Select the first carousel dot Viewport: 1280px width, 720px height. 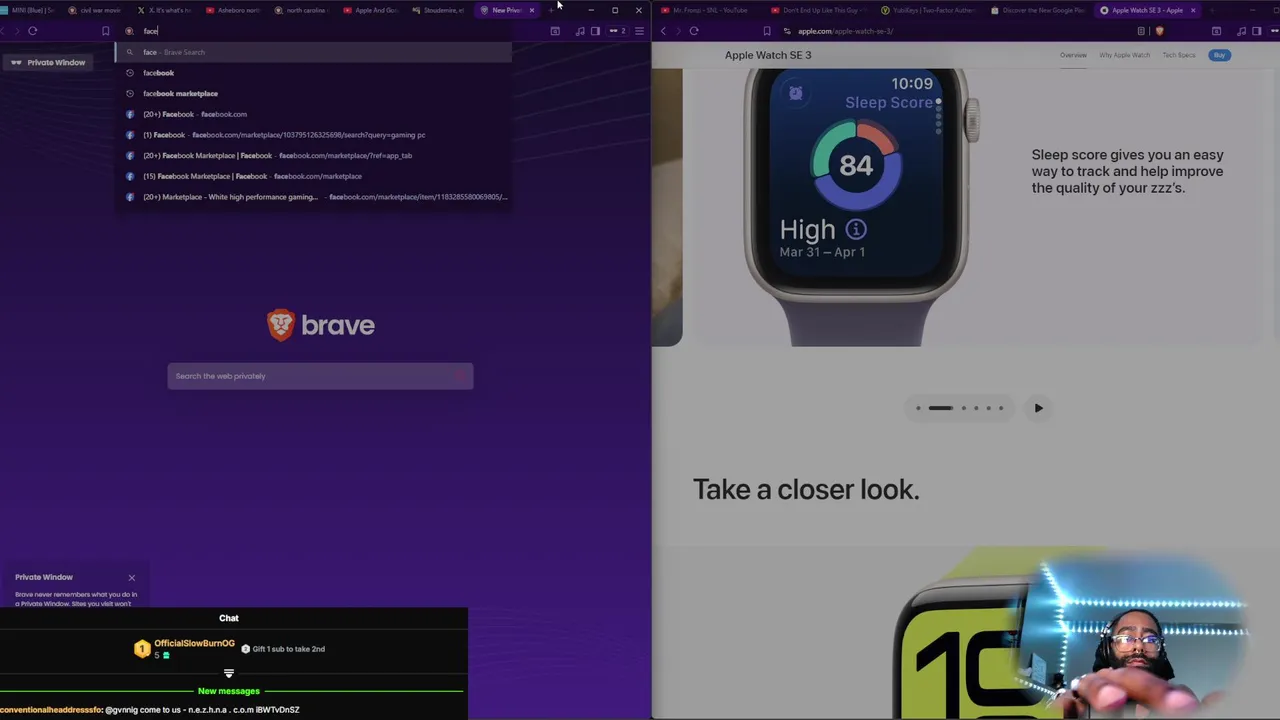tap(918, 408)
